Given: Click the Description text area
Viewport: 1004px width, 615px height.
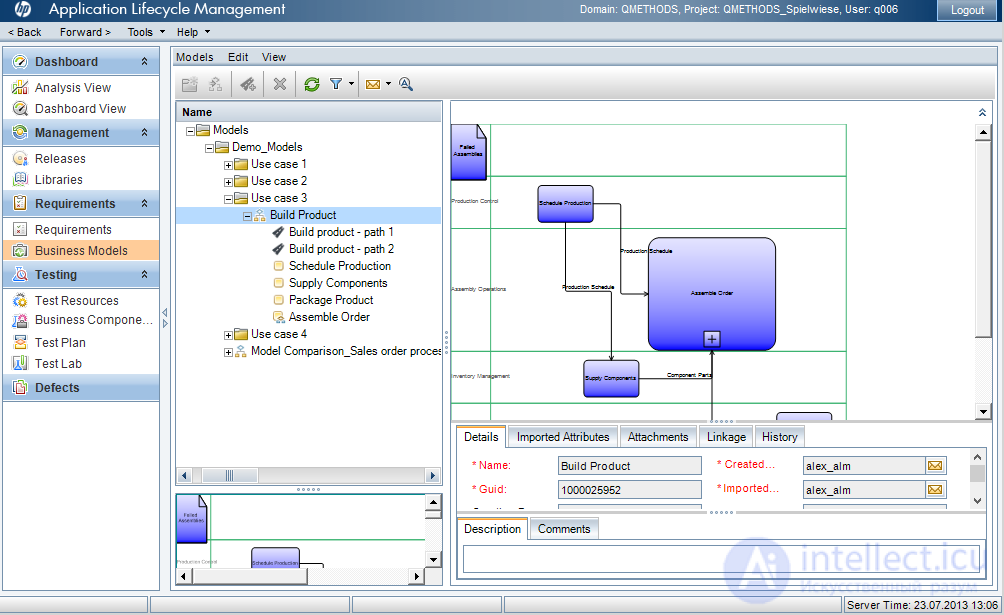Looking at the screenshot, I should 721,559.
